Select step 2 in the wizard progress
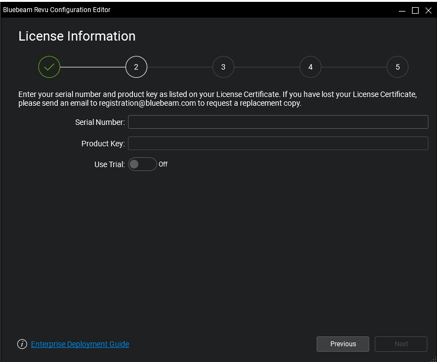Image resolution: width=437 pixels, height=362 pixels. 136,67
